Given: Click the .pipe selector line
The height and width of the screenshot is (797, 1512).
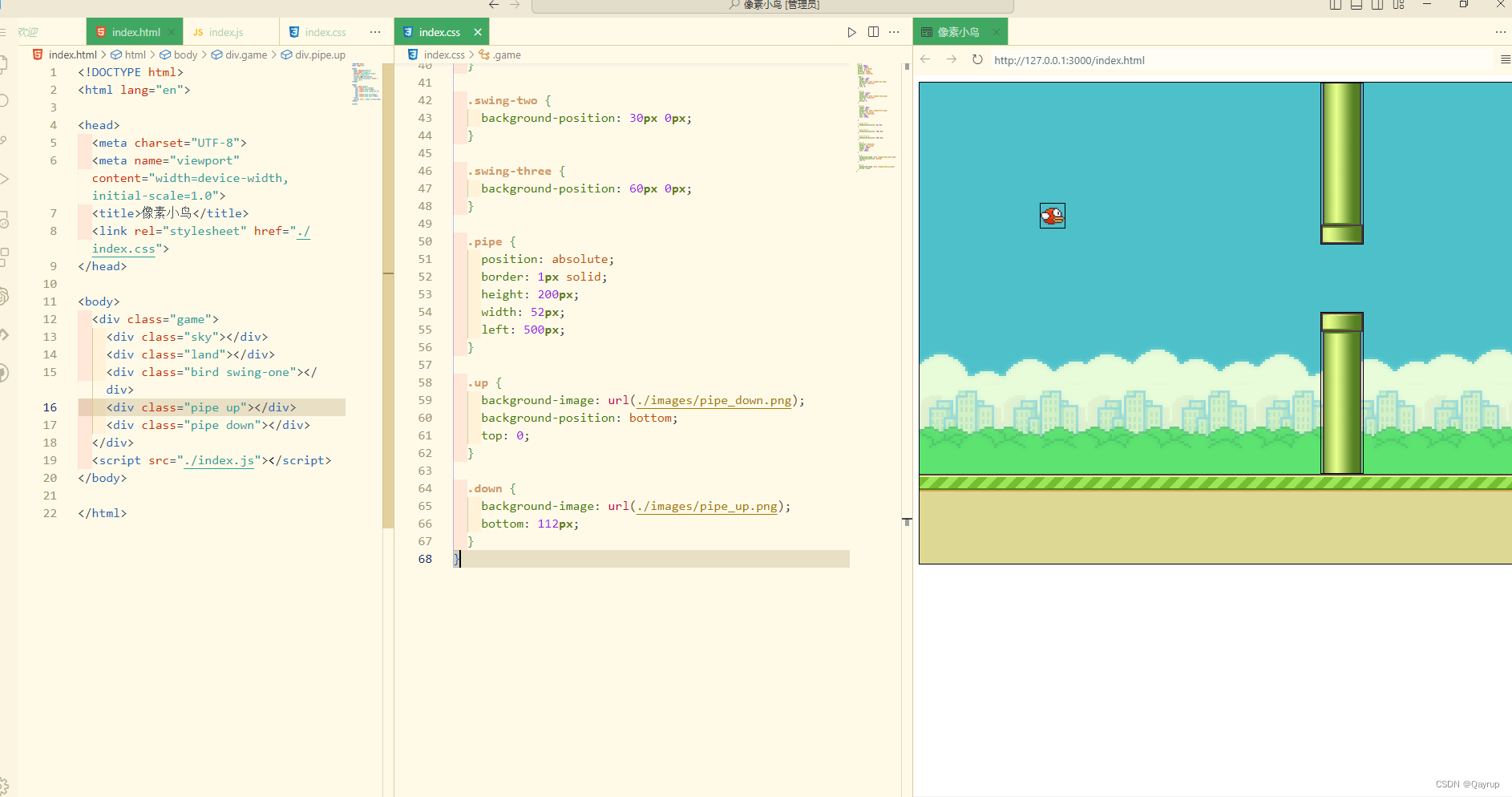Looking at the screenshot, I should coord(491,241).
